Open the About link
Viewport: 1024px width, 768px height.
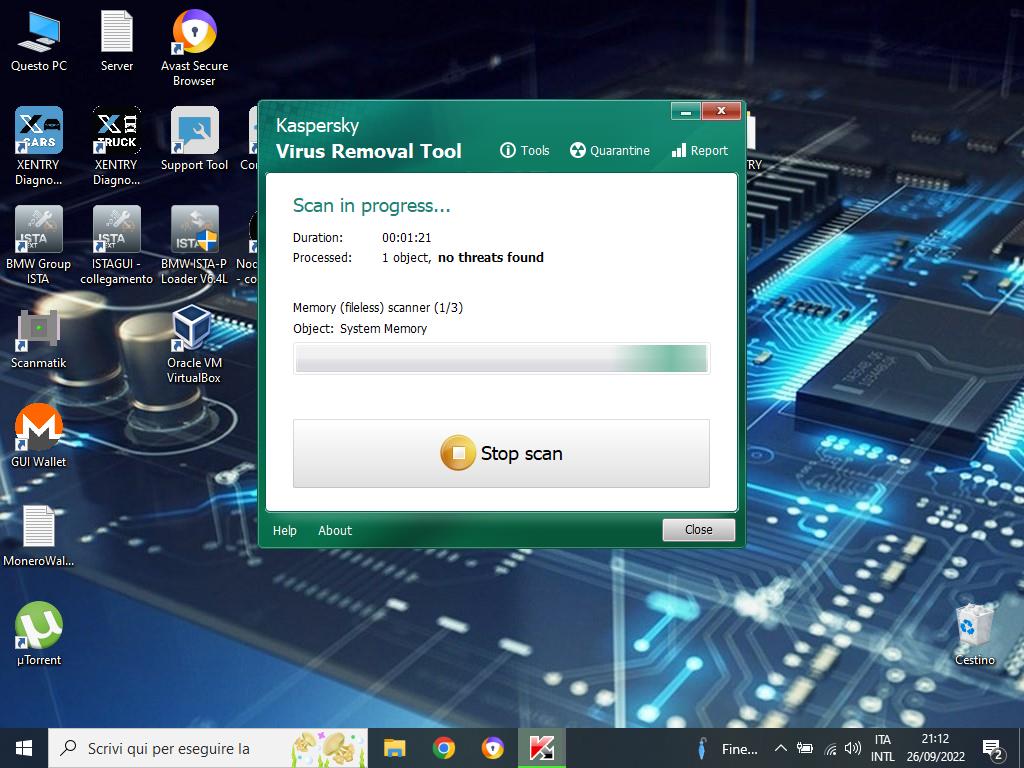tap(335, 530)
